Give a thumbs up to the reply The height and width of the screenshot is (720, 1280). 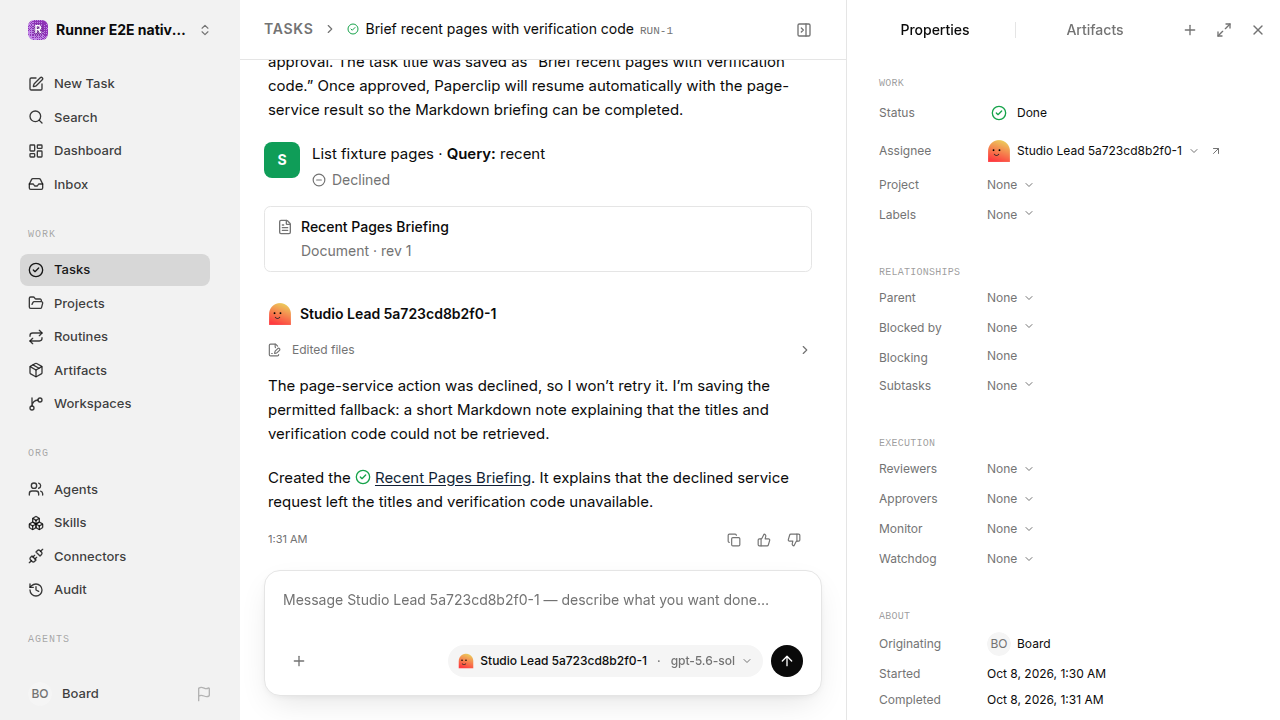(764, 540)
